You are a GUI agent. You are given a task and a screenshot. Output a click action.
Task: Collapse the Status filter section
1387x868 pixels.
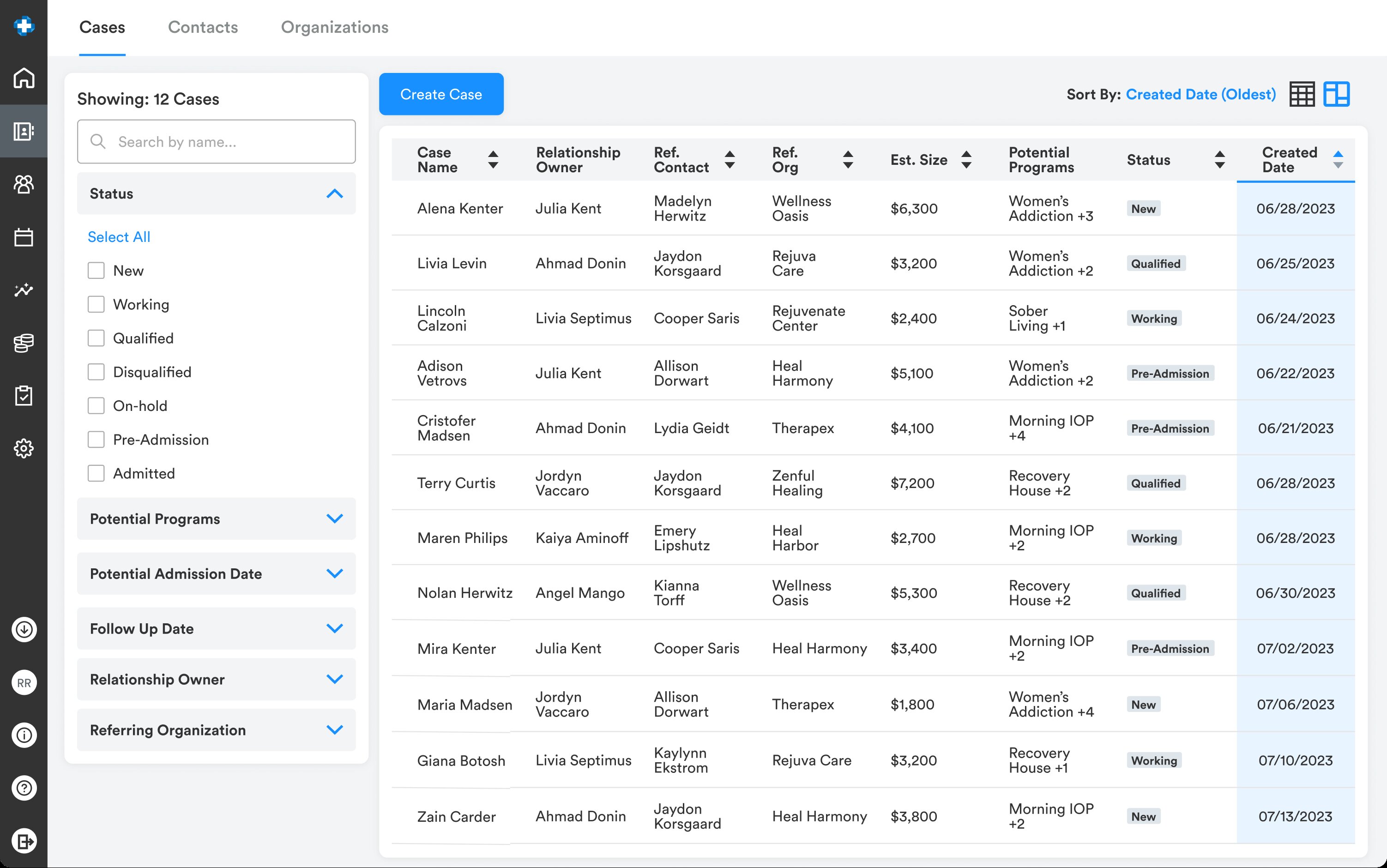coord(334,193)
